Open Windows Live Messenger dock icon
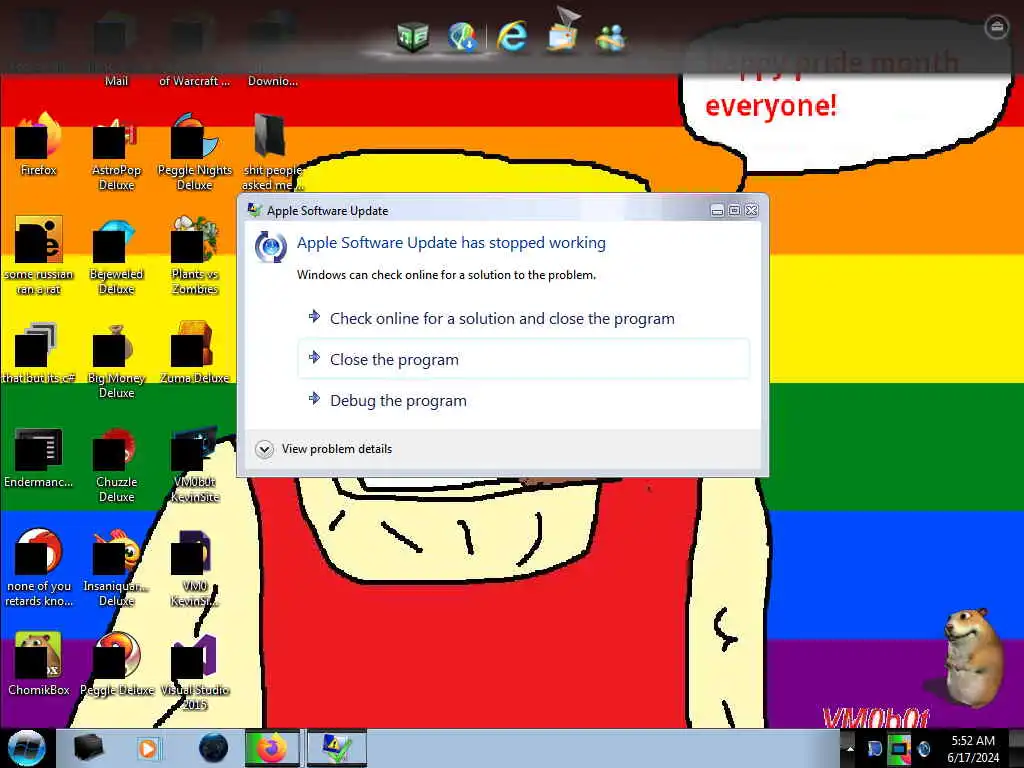 click(611, 37)
